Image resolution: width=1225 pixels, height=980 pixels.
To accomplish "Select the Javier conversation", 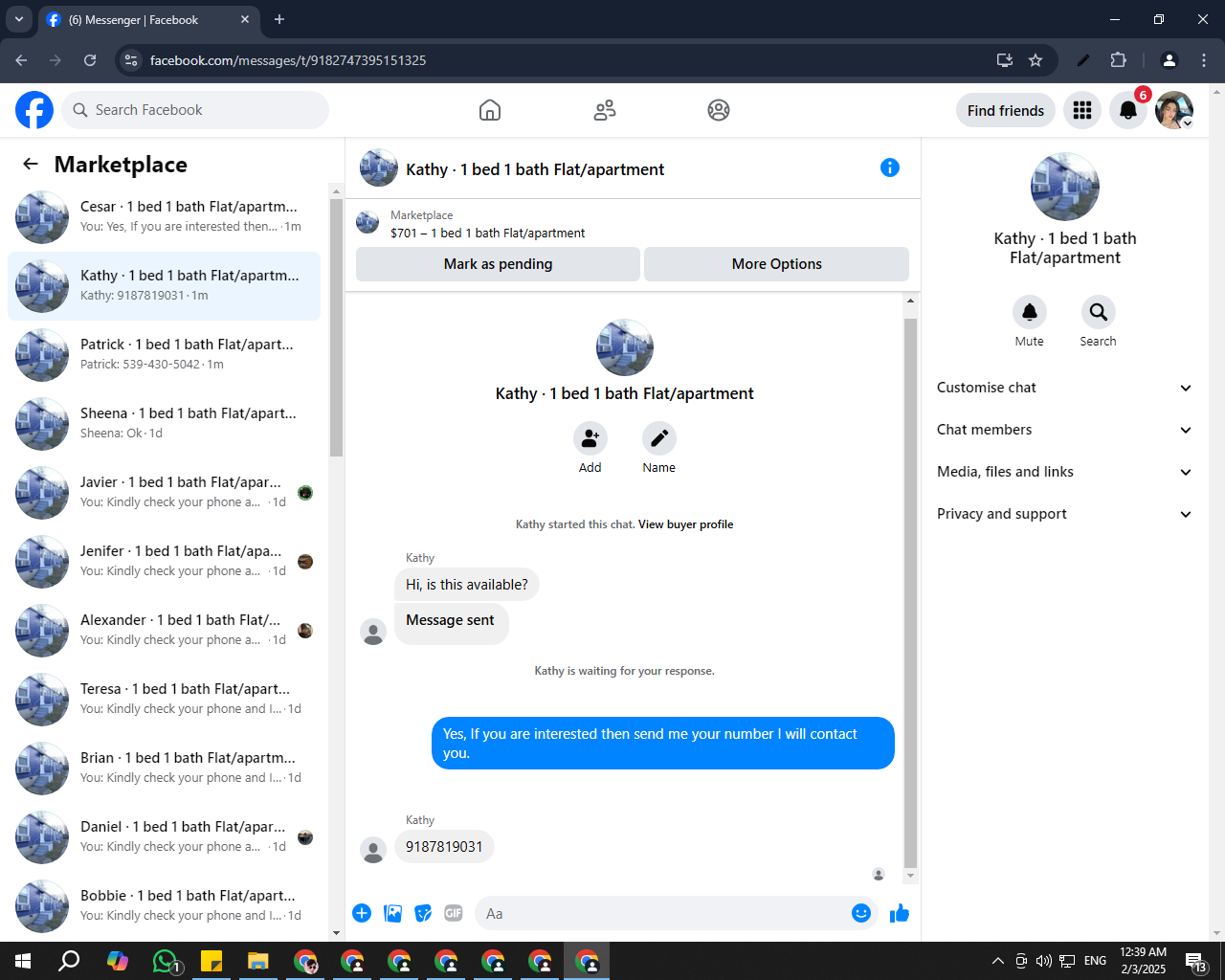I will 165,492.
